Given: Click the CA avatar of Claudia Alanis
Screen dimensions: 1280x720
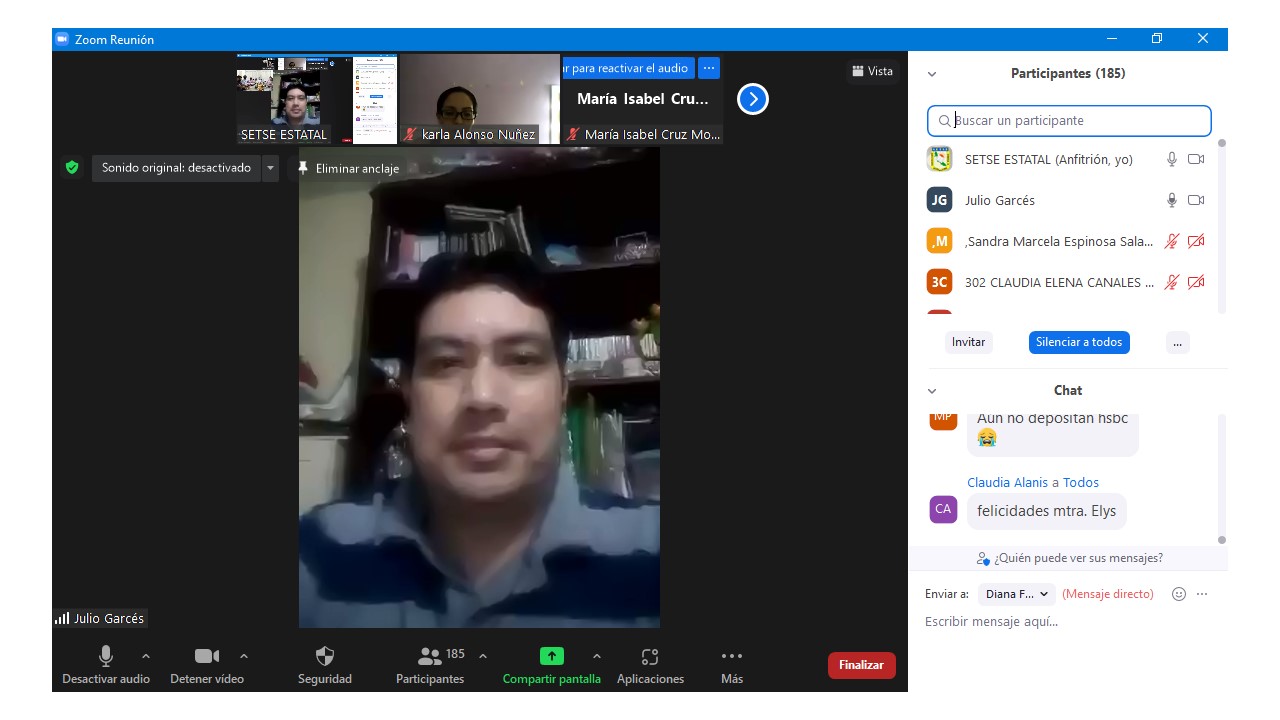Looking at the screenshot, I should (943, 509).
